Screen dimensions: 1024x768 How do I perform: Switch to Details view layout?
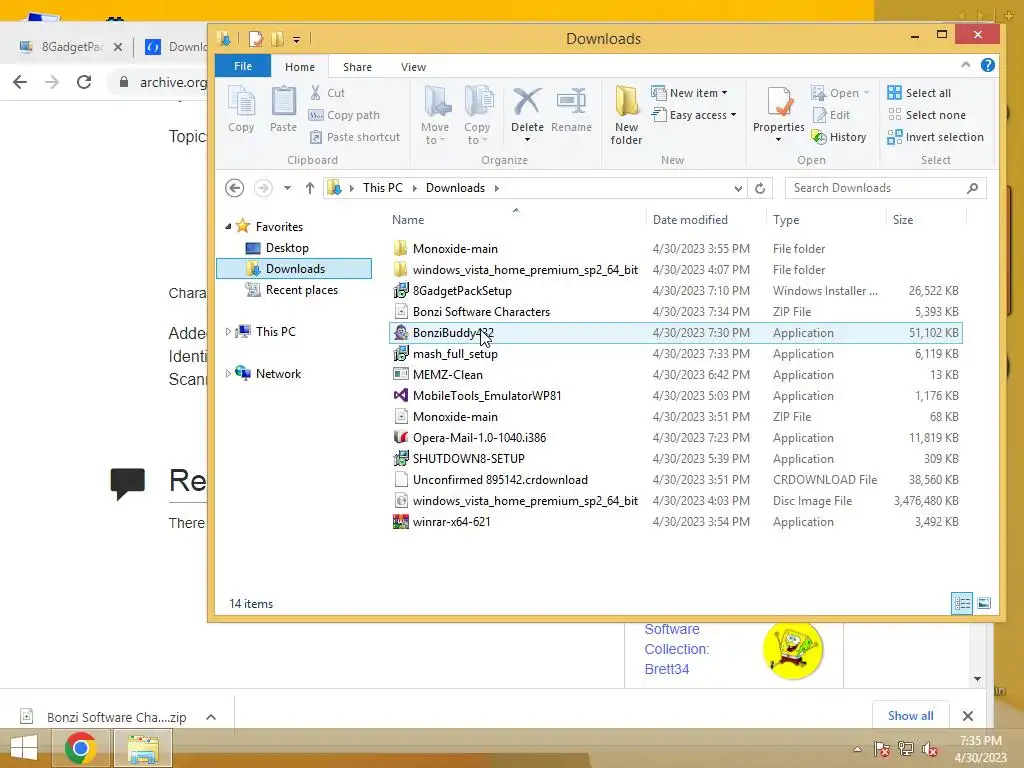[962, 603]
